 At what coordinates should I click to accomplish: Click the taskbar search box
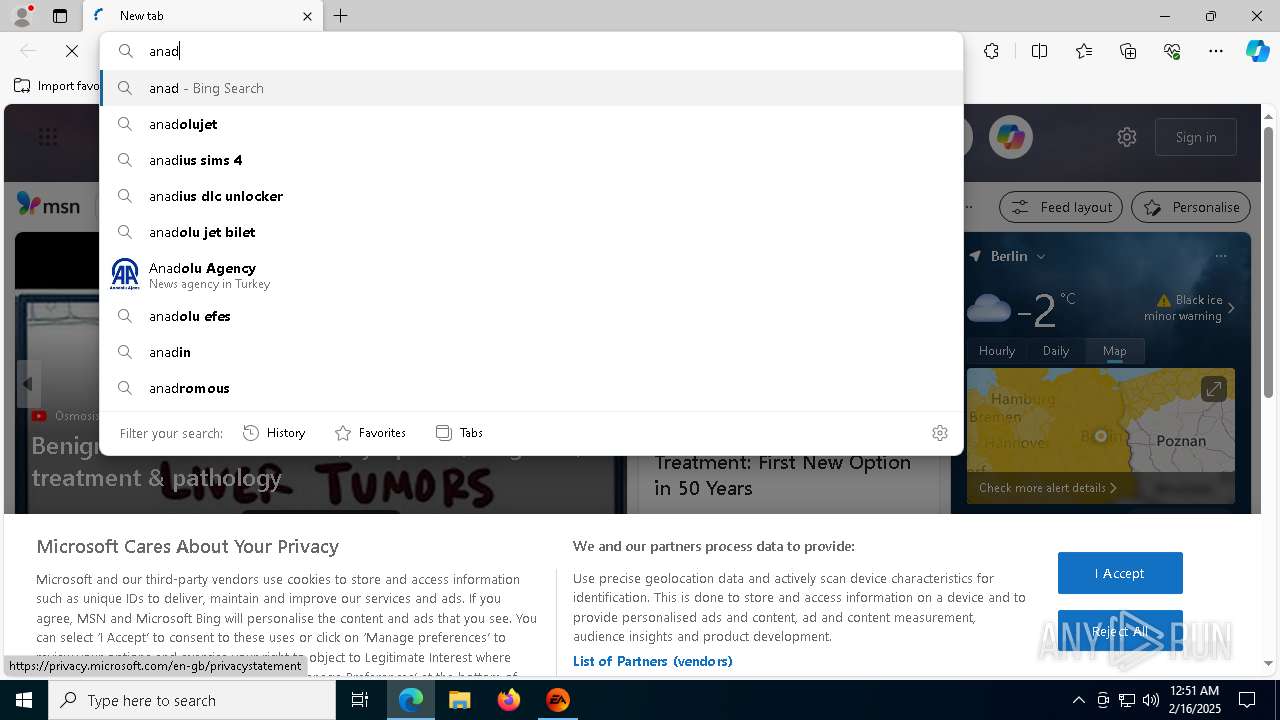[x=192, y=700]
